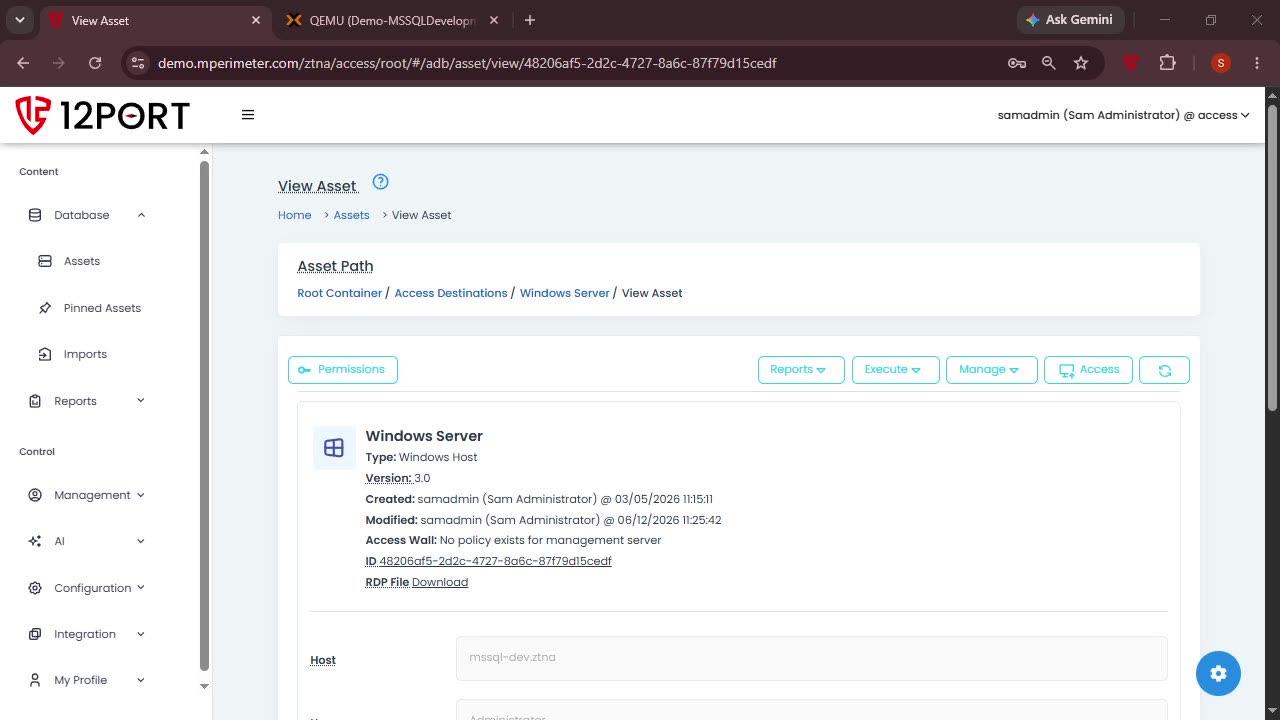Switch to the QEMU Demo-MSSQL tab

[392, 20]
